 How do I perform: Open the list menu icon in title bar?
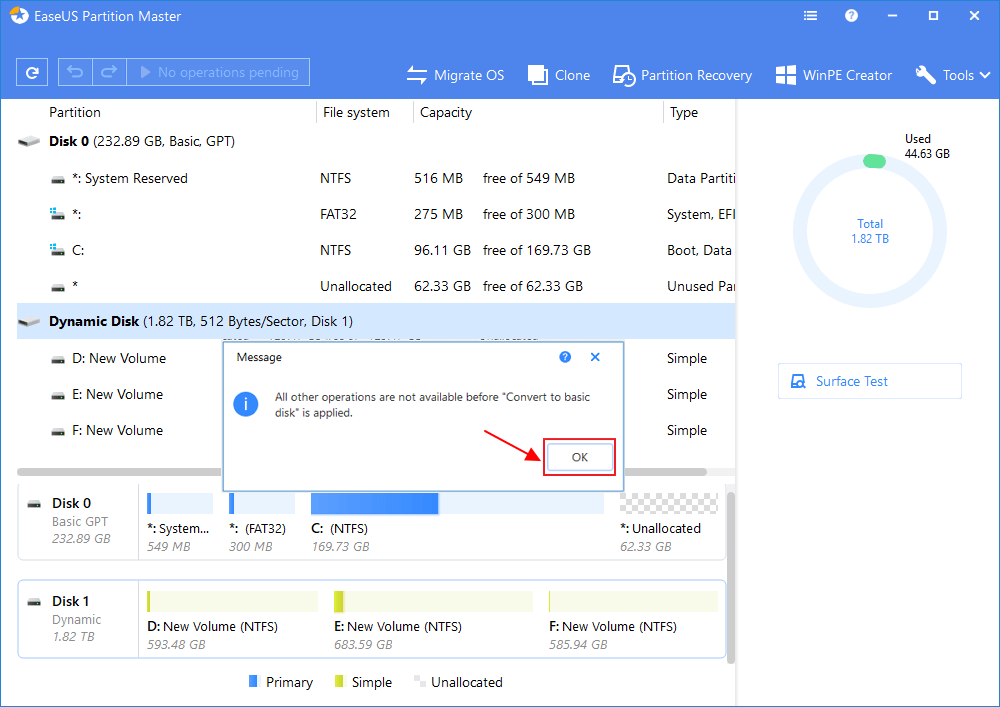[x=811, y=16]
